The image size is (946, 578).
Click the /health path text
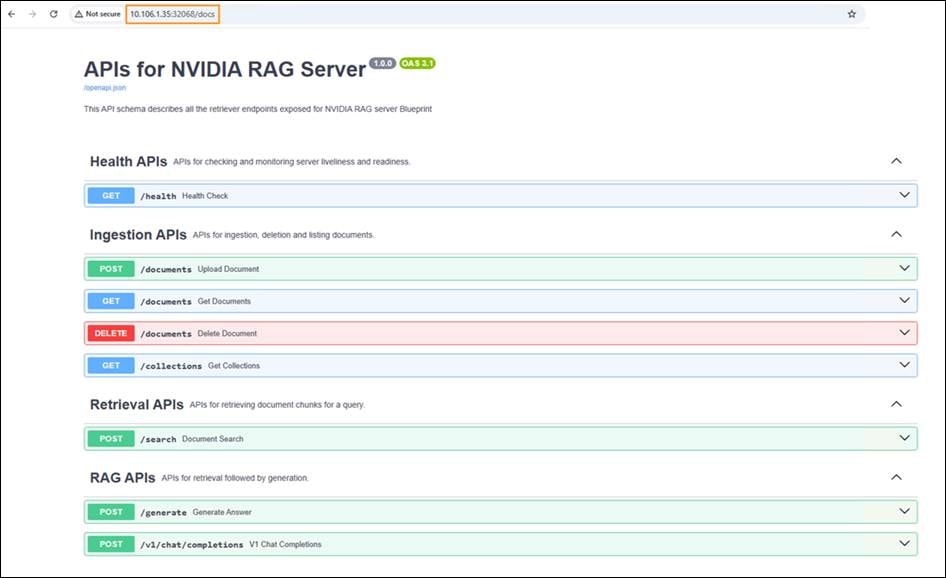(158, 196)
